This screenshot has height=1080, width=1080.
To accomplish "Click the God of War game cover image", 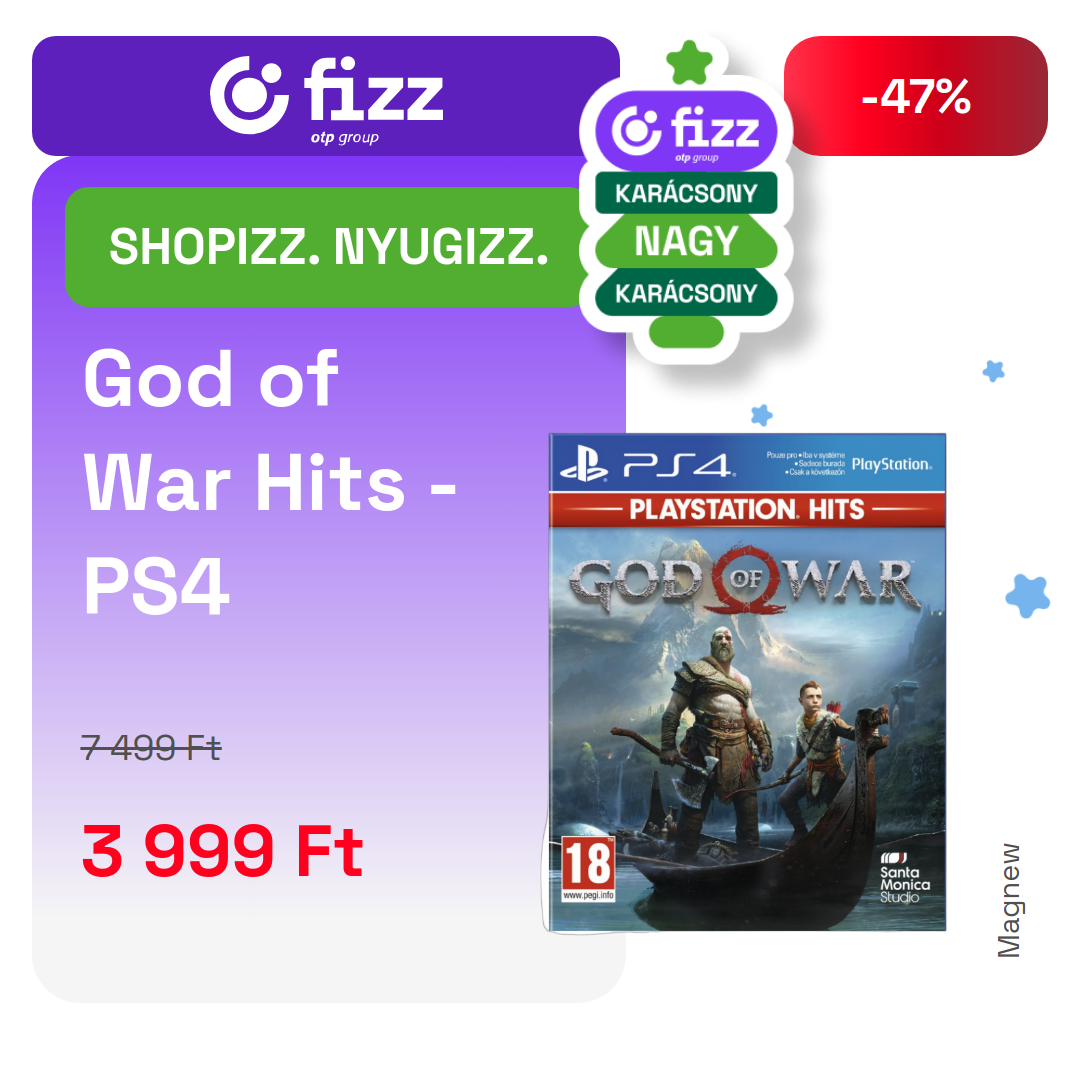I will pyautogui.click(x=747, y=682).
